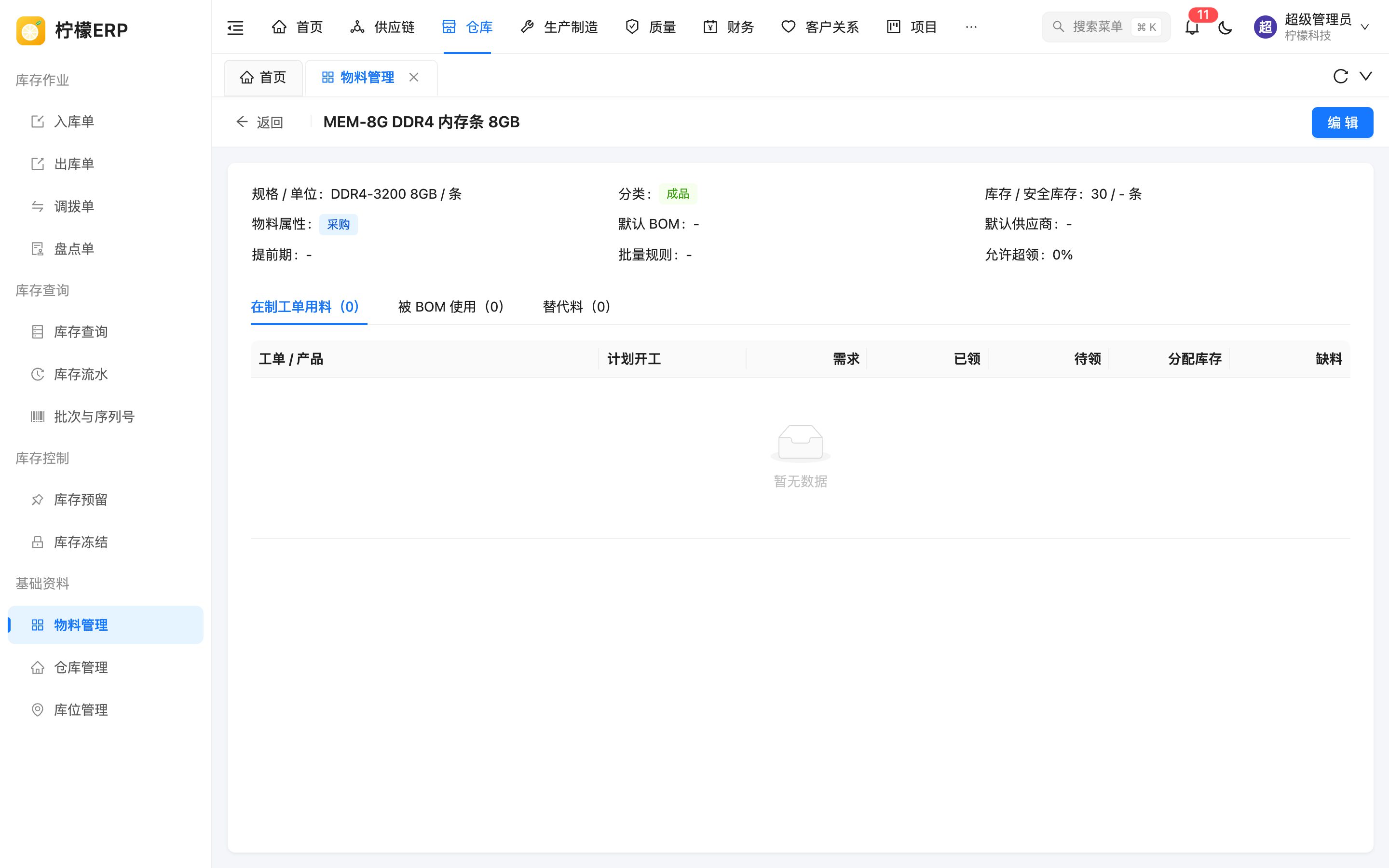1389x868 pixels.
Task: Refresh the page with the reload icon
Action: [1340, 76]
